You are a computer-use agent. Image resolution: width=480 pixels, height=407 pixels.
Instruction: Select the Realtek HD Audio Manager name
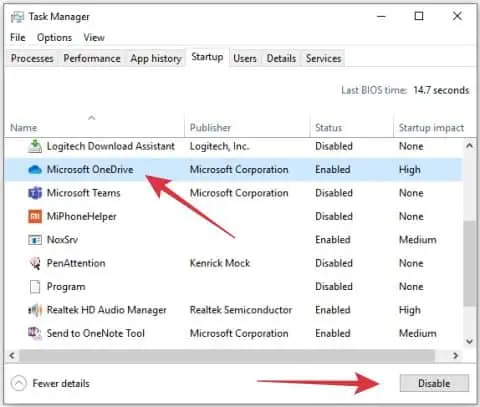(x=106, y=310)
